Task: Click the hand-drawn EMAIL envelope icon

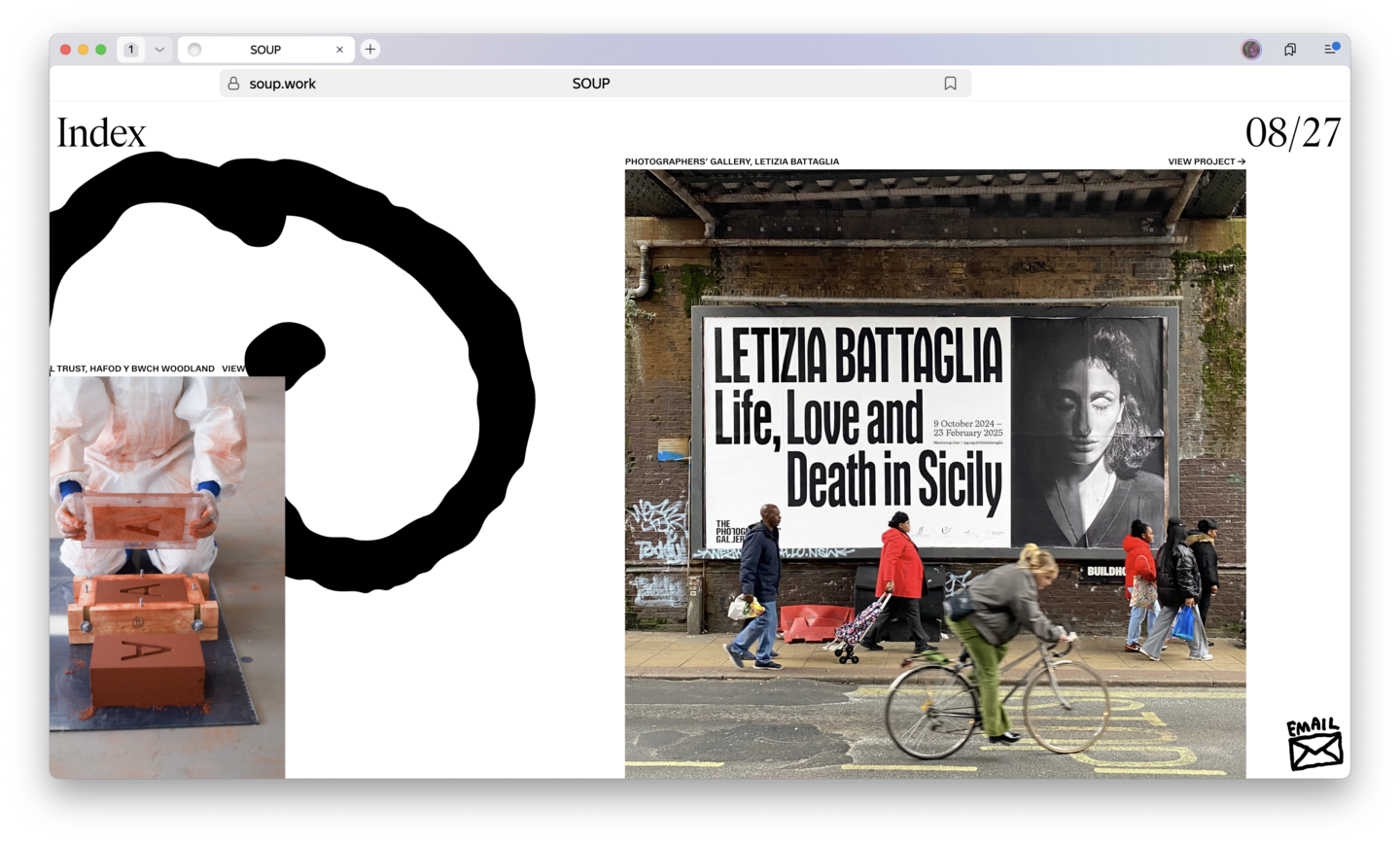Action: 1314,744
